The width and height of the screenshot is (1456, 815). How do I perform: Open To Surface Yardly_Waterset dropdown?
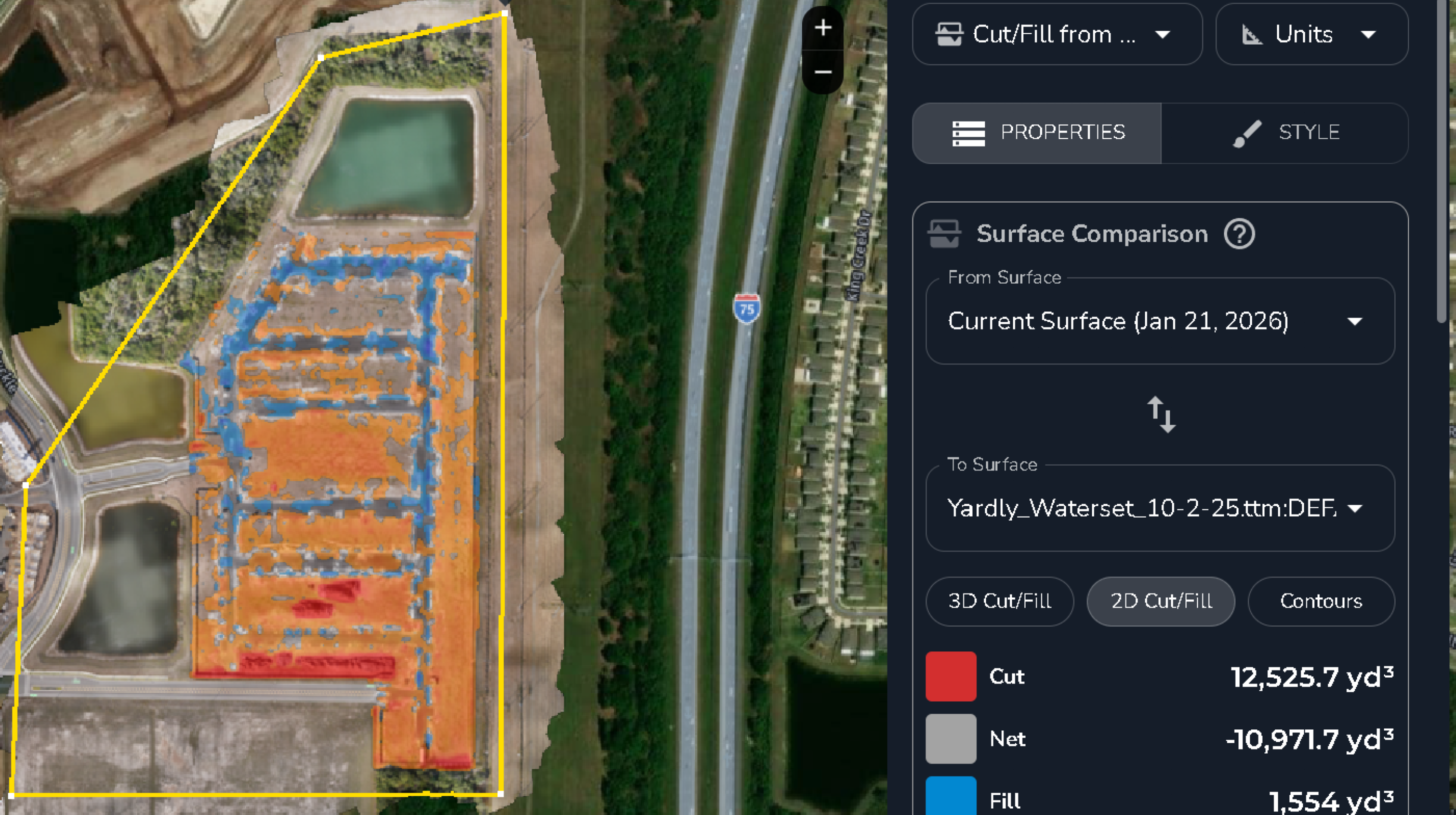tap(1160, 508)
